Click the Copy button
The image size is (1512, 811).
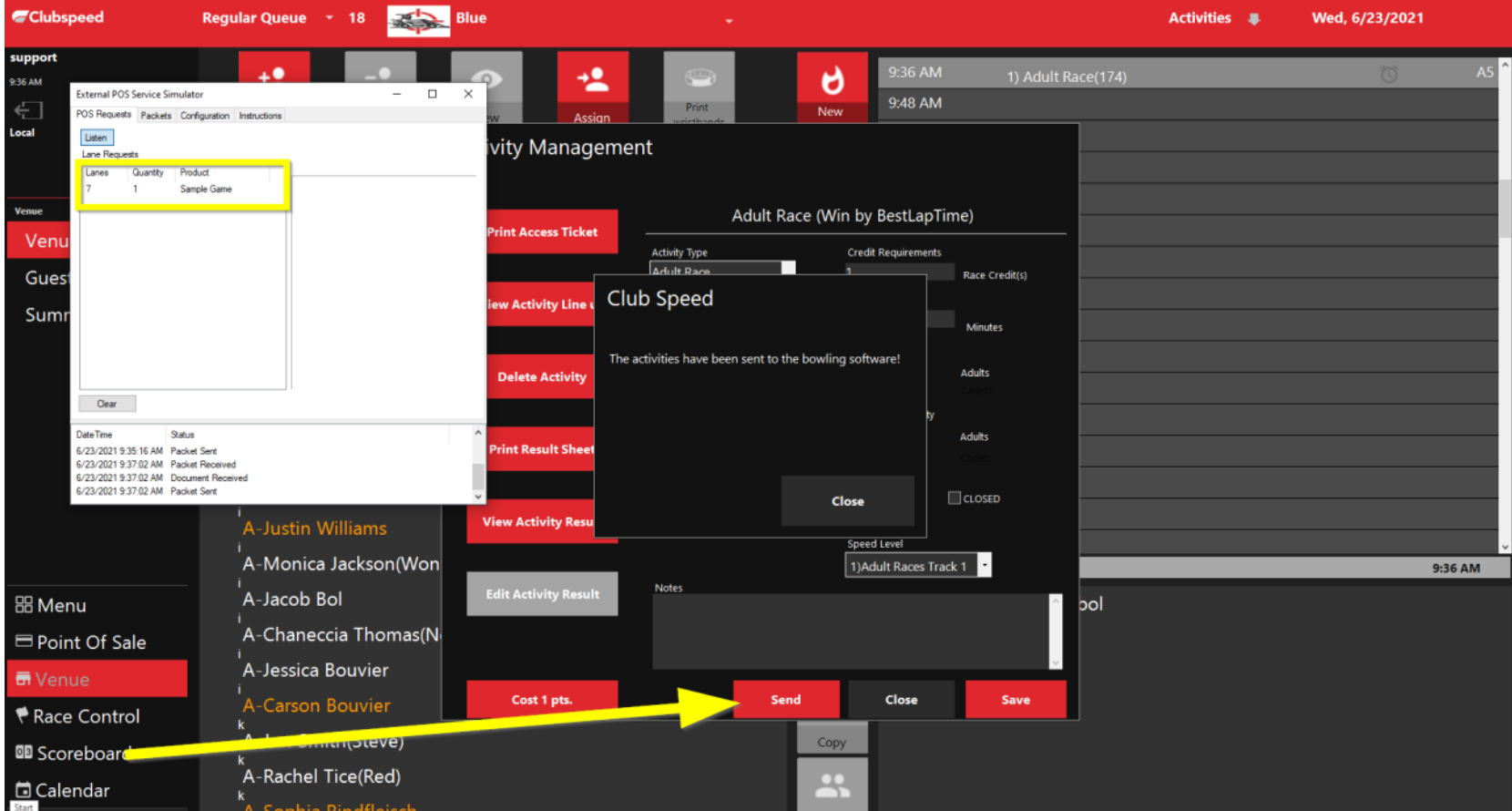point(833,743)
